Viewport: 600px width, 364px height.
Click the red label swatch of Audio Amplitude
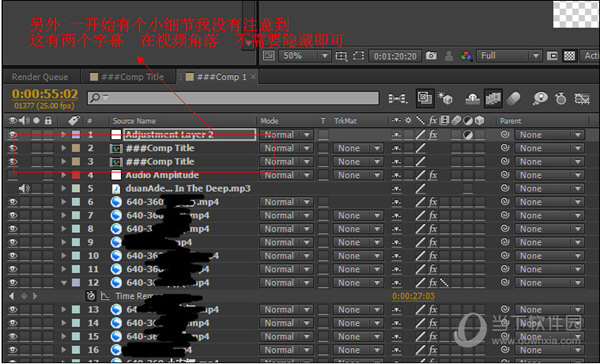[x=76, y=175]
